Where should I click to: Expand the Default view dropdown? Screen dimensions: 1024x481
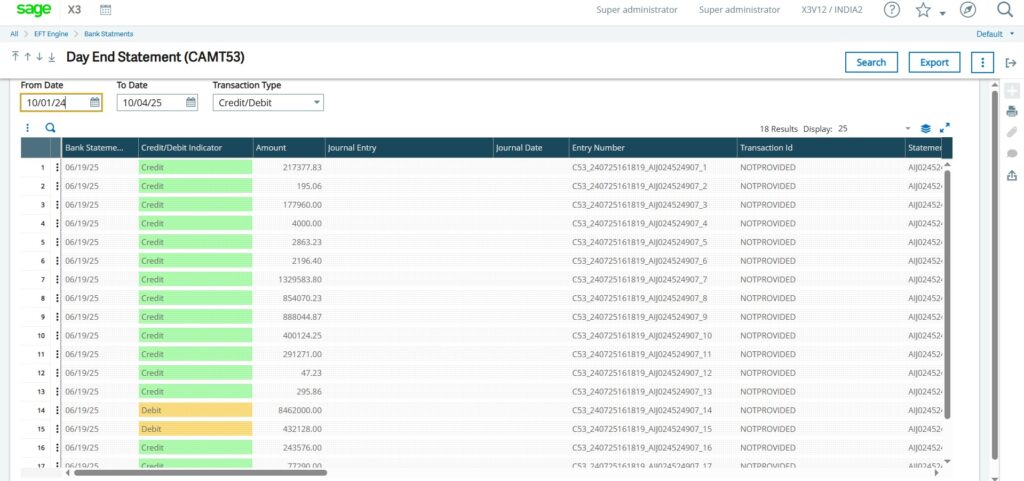tap(995, 34)
